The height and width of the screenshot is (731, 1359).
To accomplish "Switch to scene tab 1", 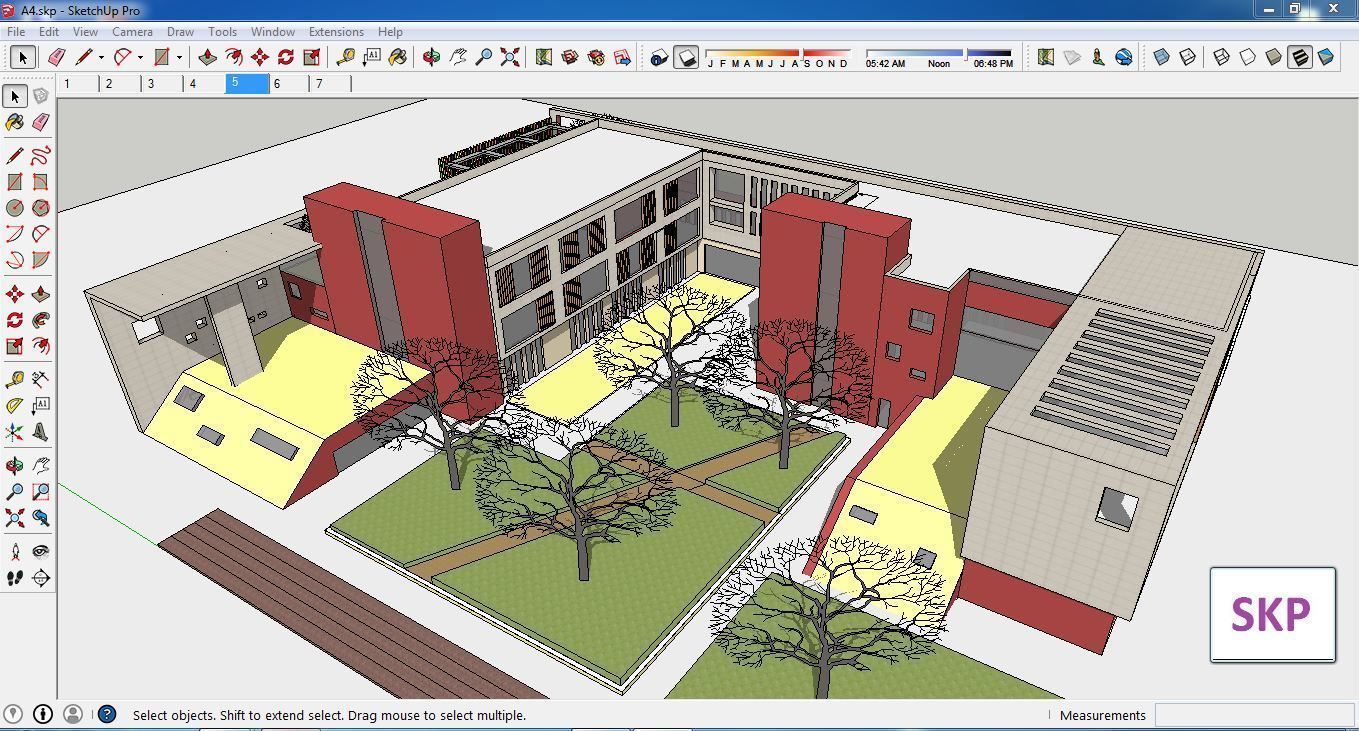I will click(78, 84).
